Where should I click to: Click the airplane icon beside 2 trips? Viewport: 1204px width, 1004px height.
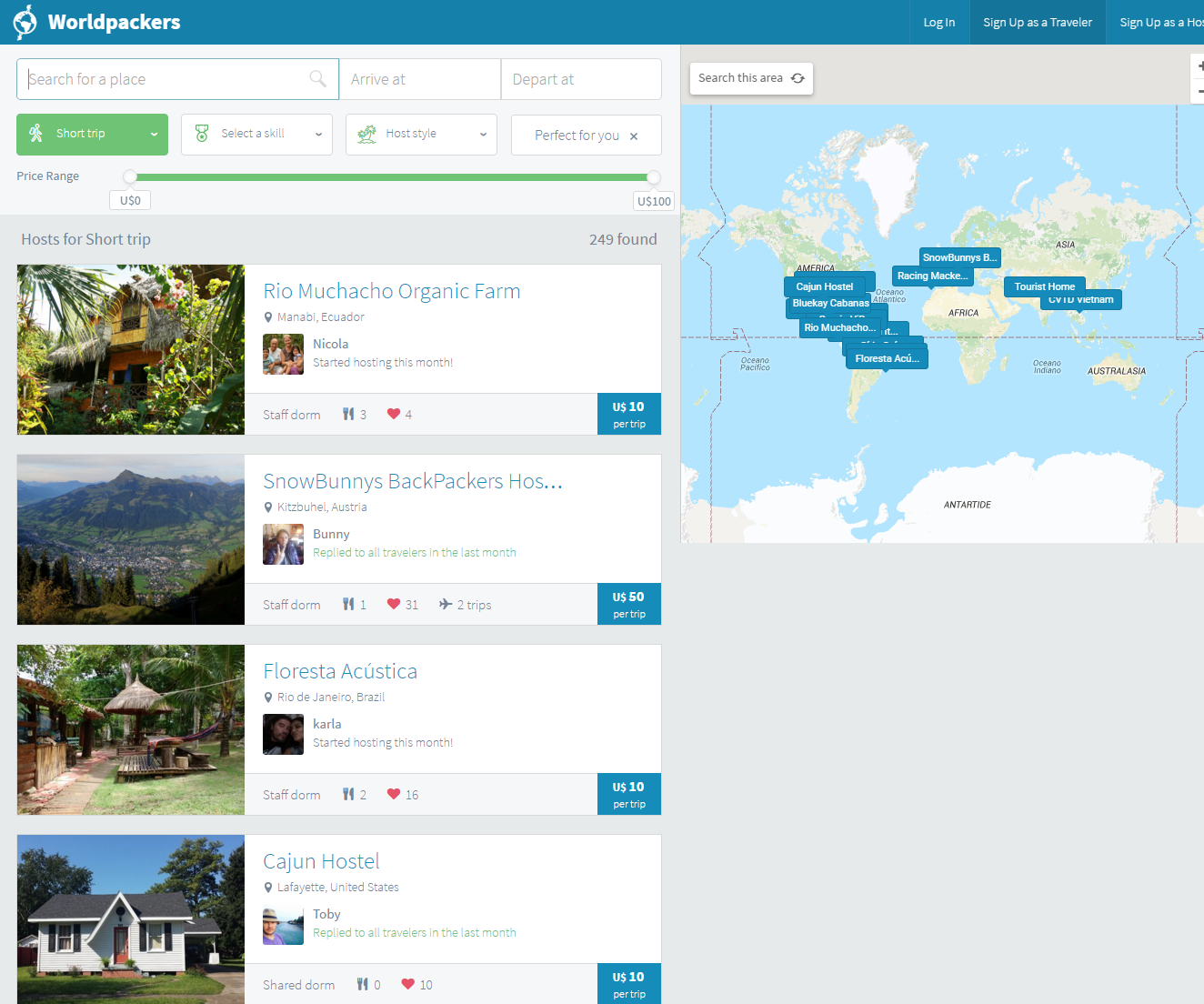point(446,604)
